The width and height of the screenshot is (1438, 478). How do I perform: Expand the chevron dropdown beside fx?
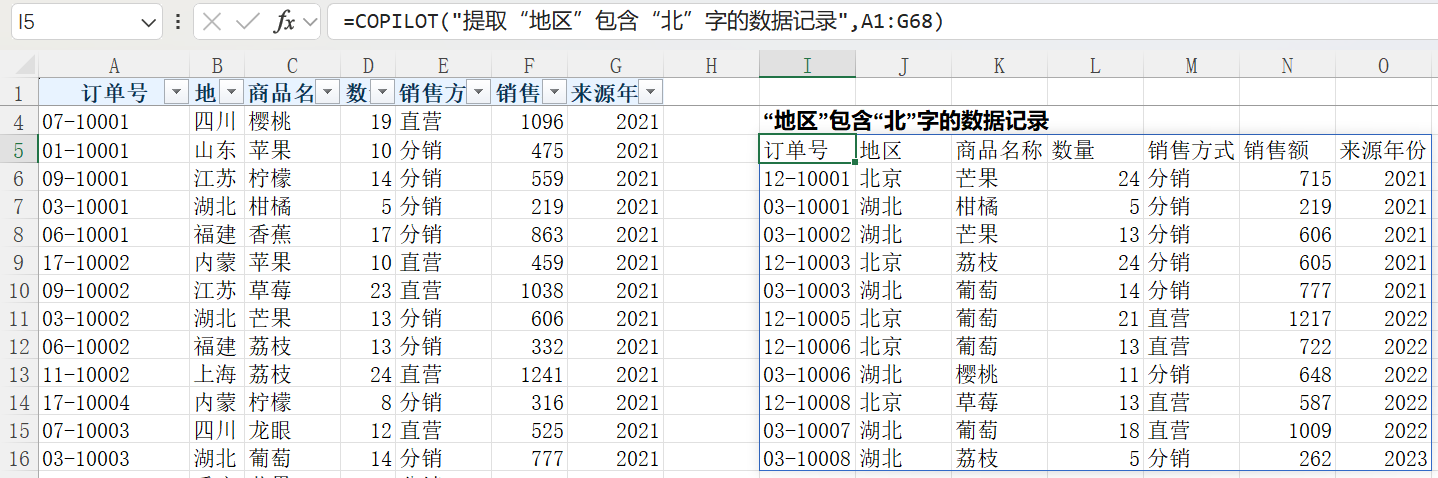[310, 21]
